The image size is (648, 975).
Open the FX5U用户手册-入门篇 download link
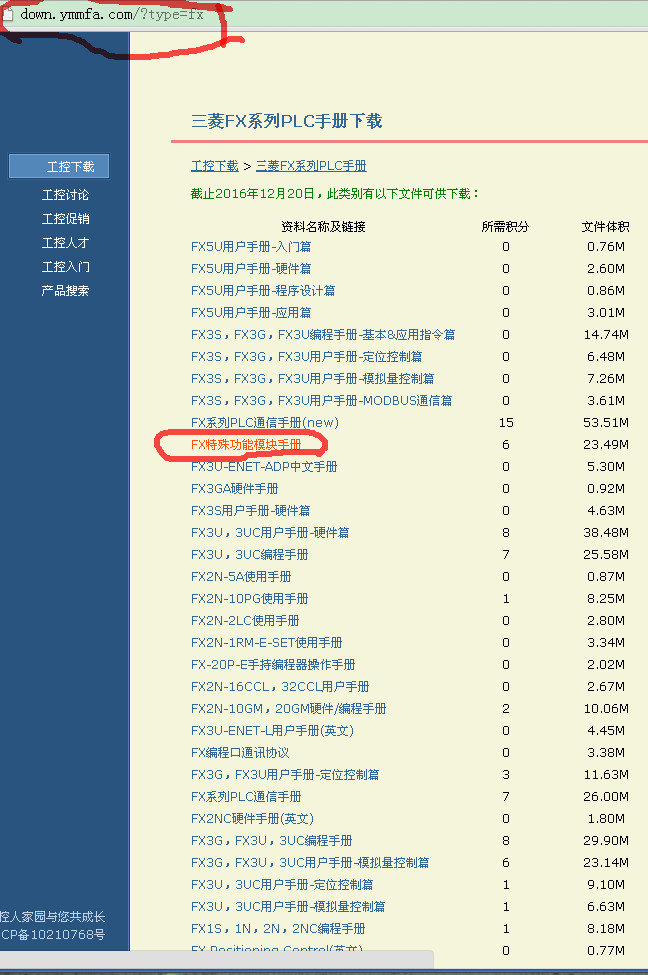(251, 247)
